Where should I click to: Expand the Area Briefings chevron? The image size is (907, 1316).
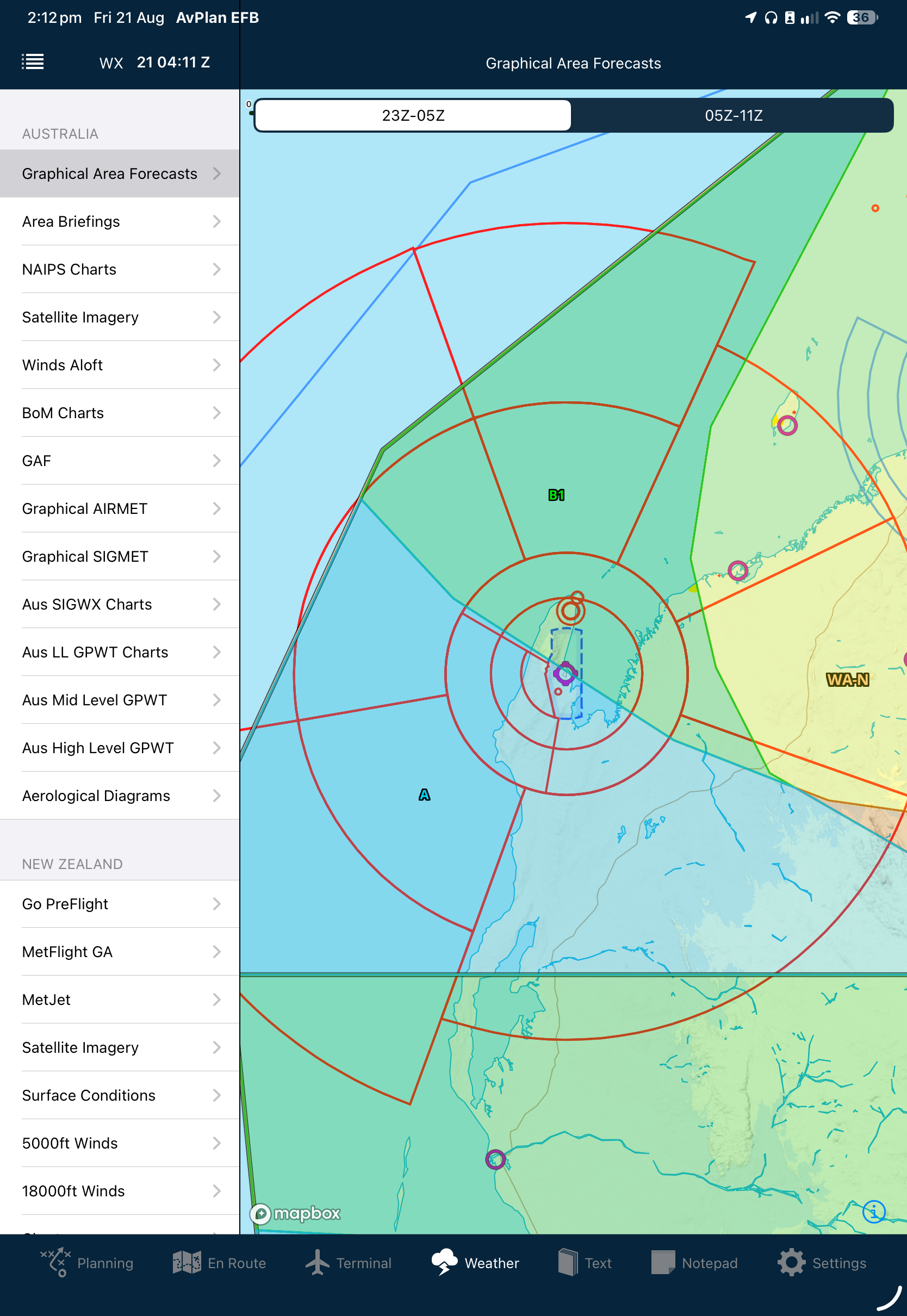216,221
